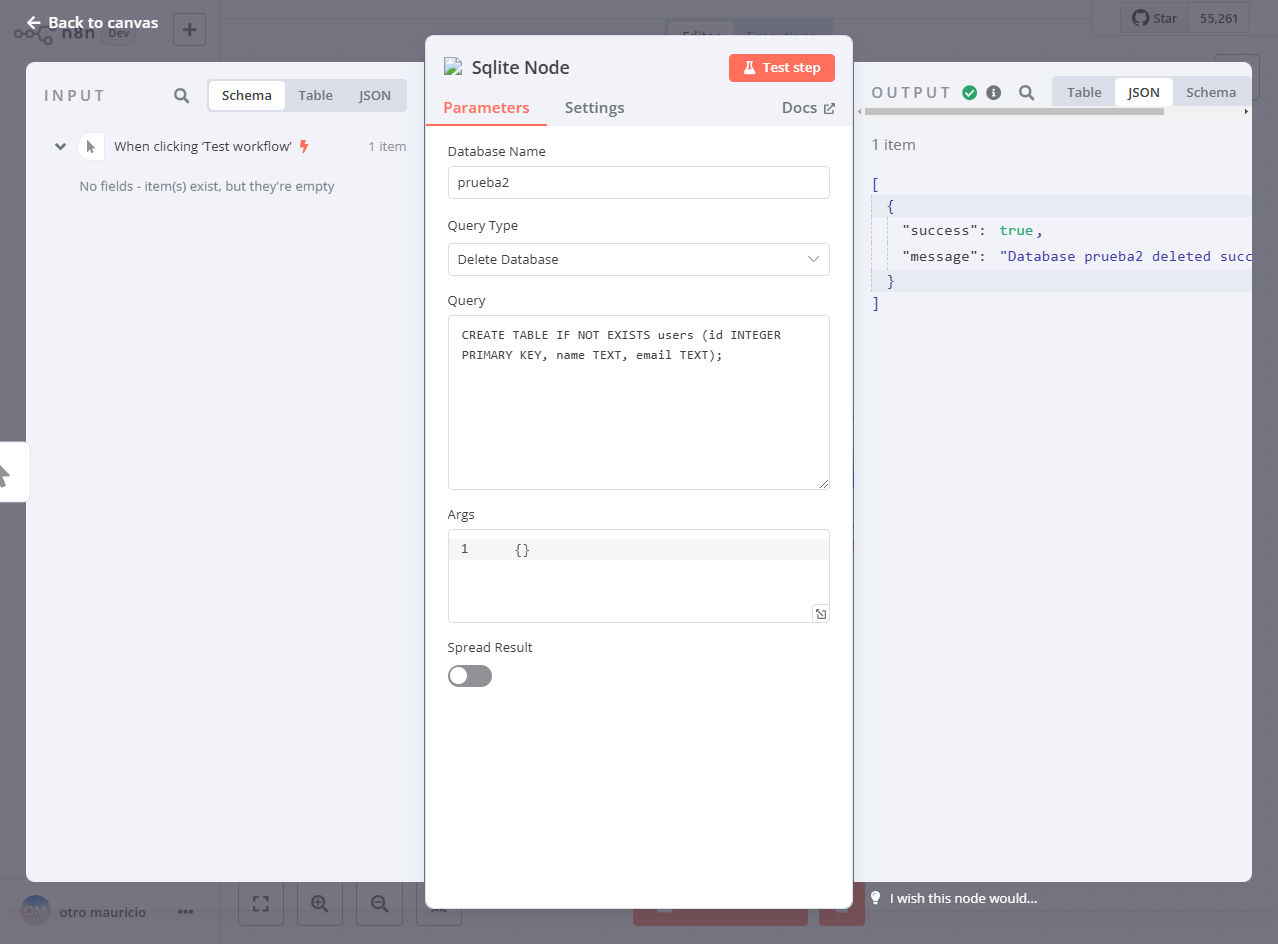Click the right scroll arrow of OUTPUT scrollbar
The height and width of the screenshot is (944, 1278).
[x=1246, y=112]
